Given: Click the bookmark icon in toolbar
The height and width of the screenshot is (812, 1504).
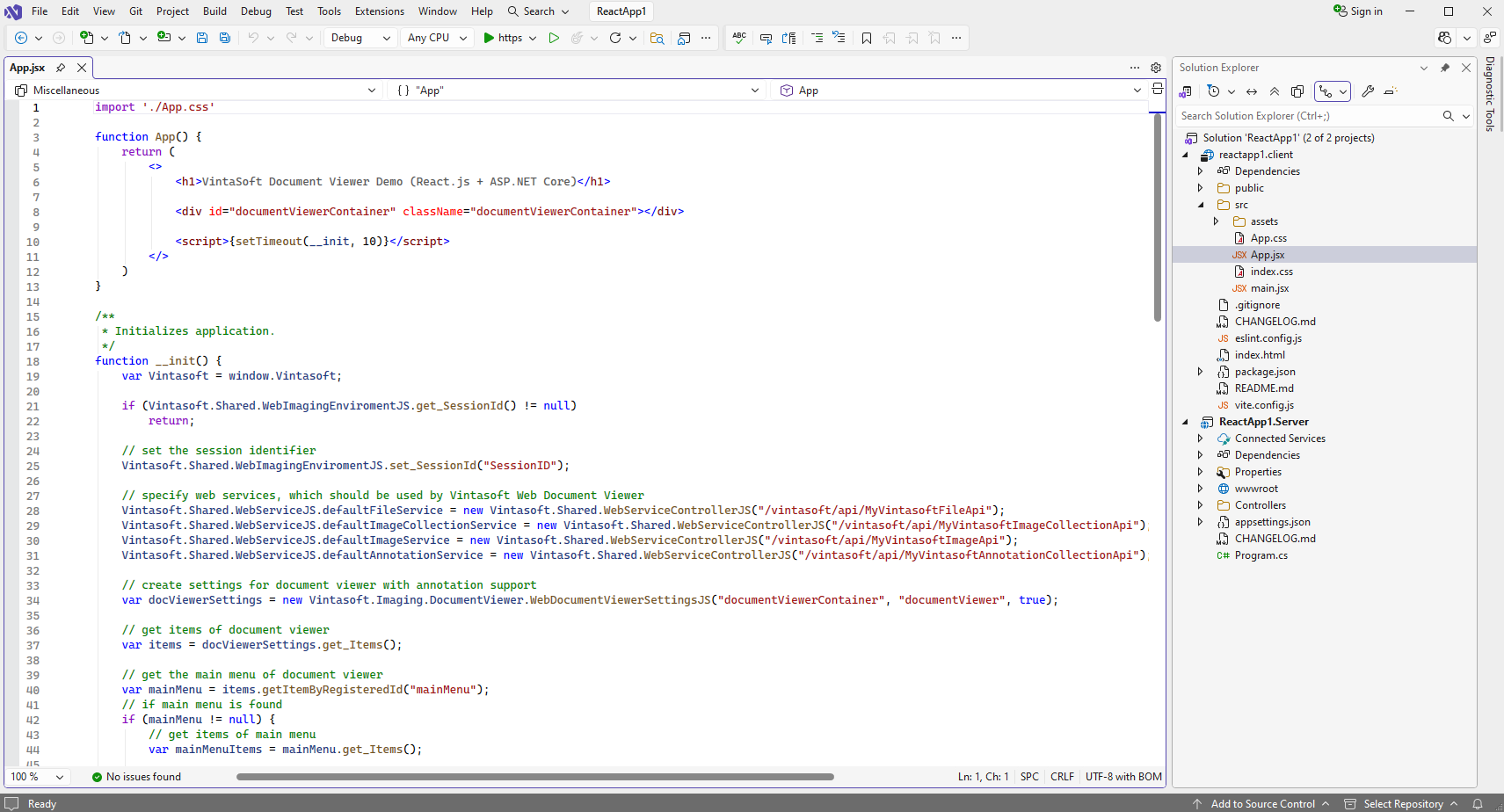Looking at the screenshot, I should 867,38.
